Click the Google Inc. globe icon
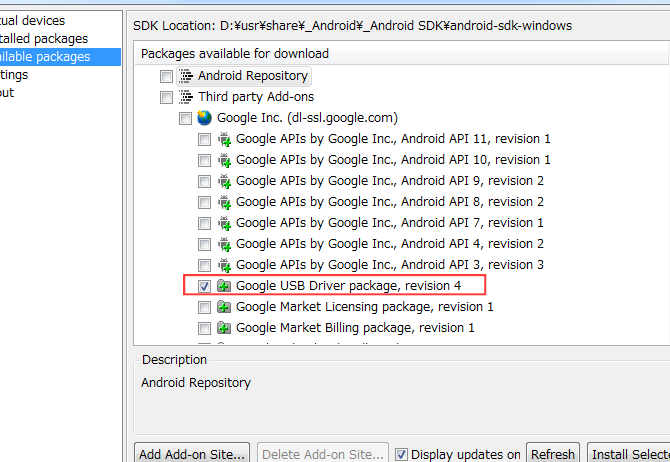The image size is (670, 462). [204, 118]
